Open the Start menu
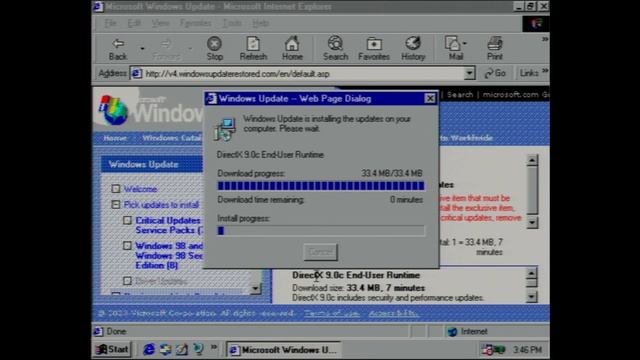This screenshot has width=640, height=360. pos(112,349)
